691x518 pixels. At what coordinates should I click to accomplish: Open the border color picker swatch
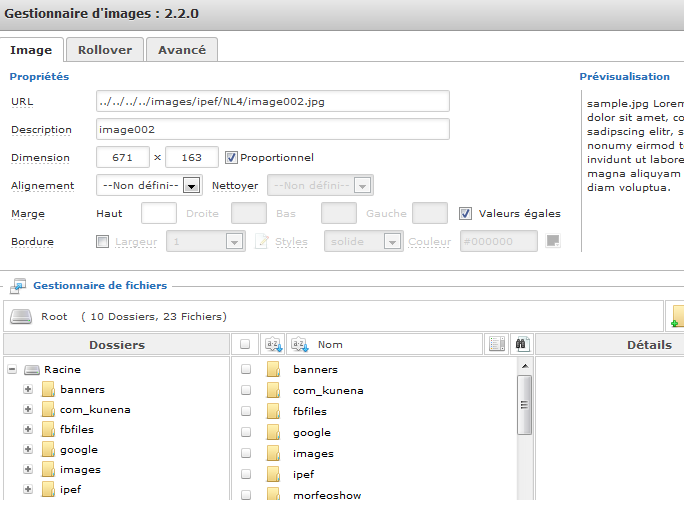point(553,241)
